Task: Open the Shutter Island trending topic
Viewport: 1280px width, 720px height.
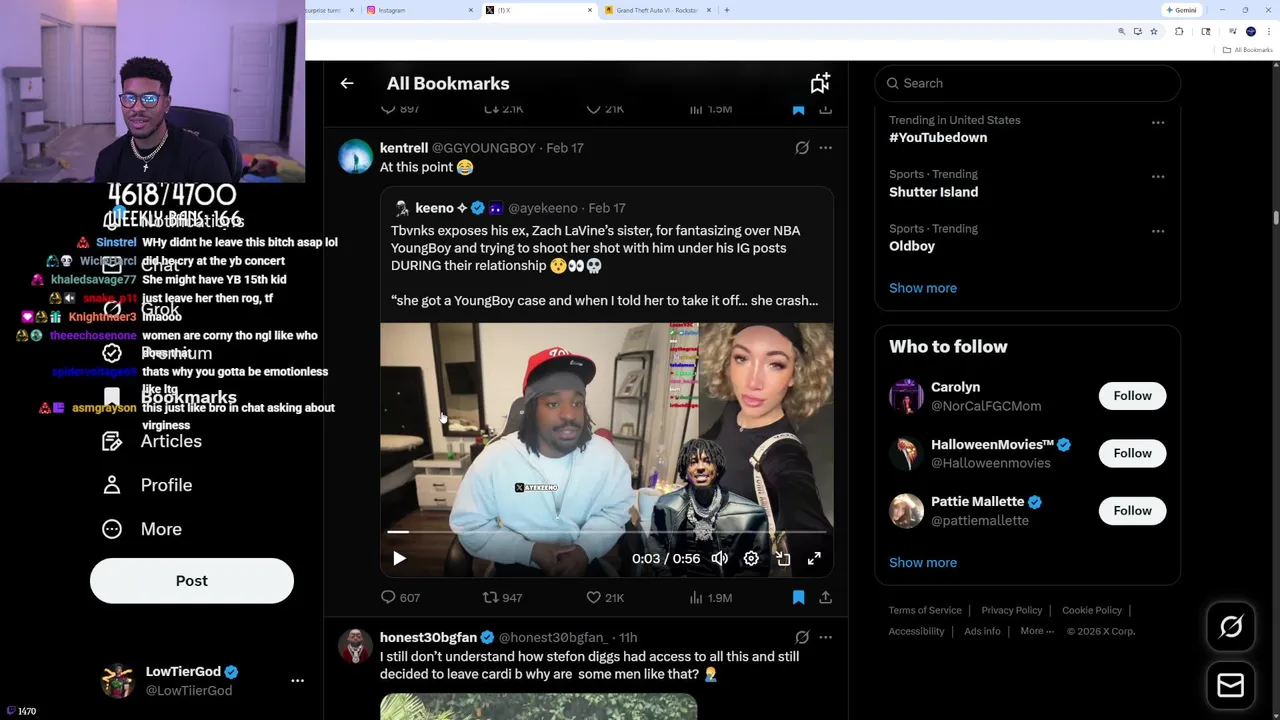Action: pos(933,192)
